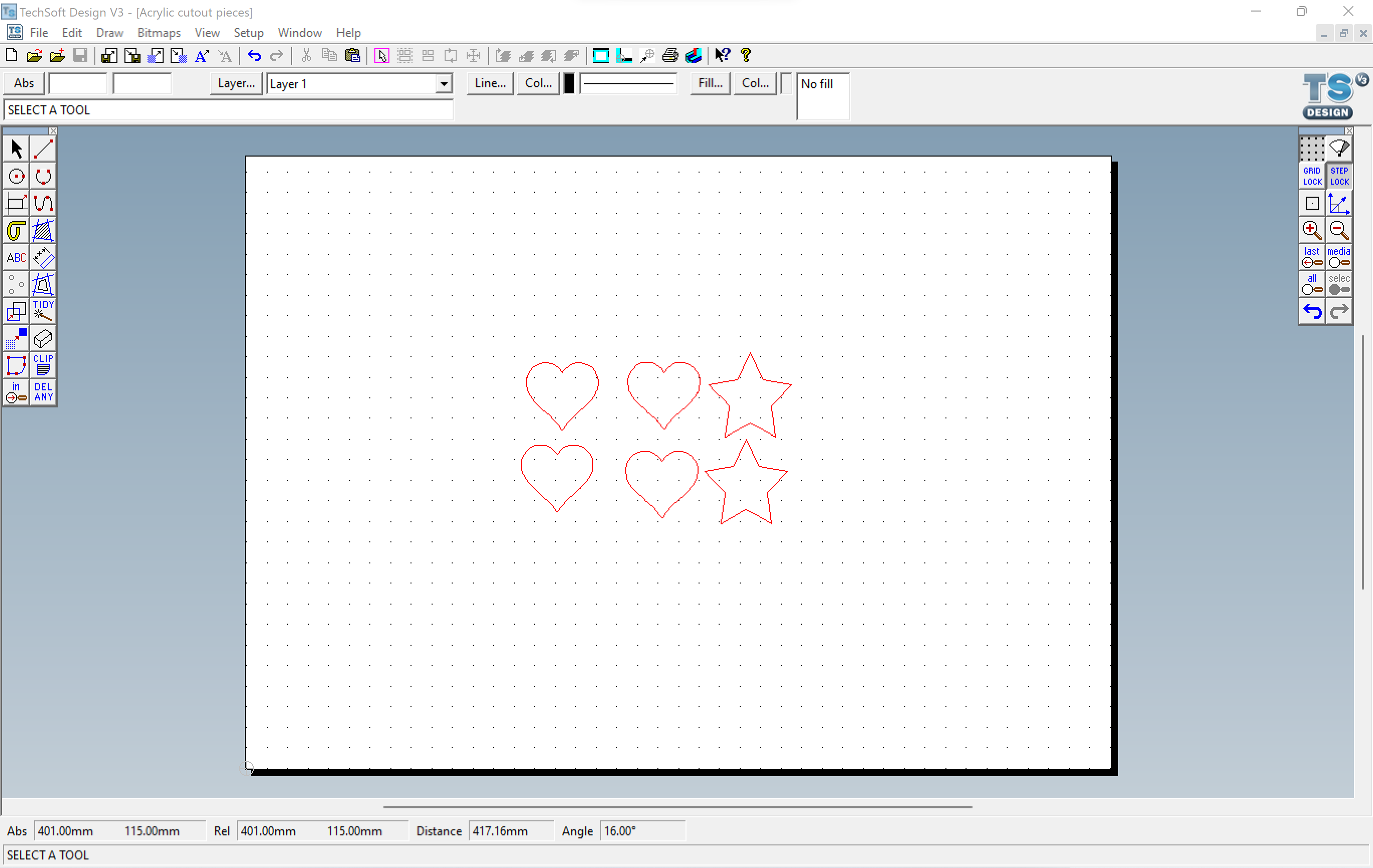1373x868 pixels.
Task: Zoom to show all objects
Action: (1311, 284)
